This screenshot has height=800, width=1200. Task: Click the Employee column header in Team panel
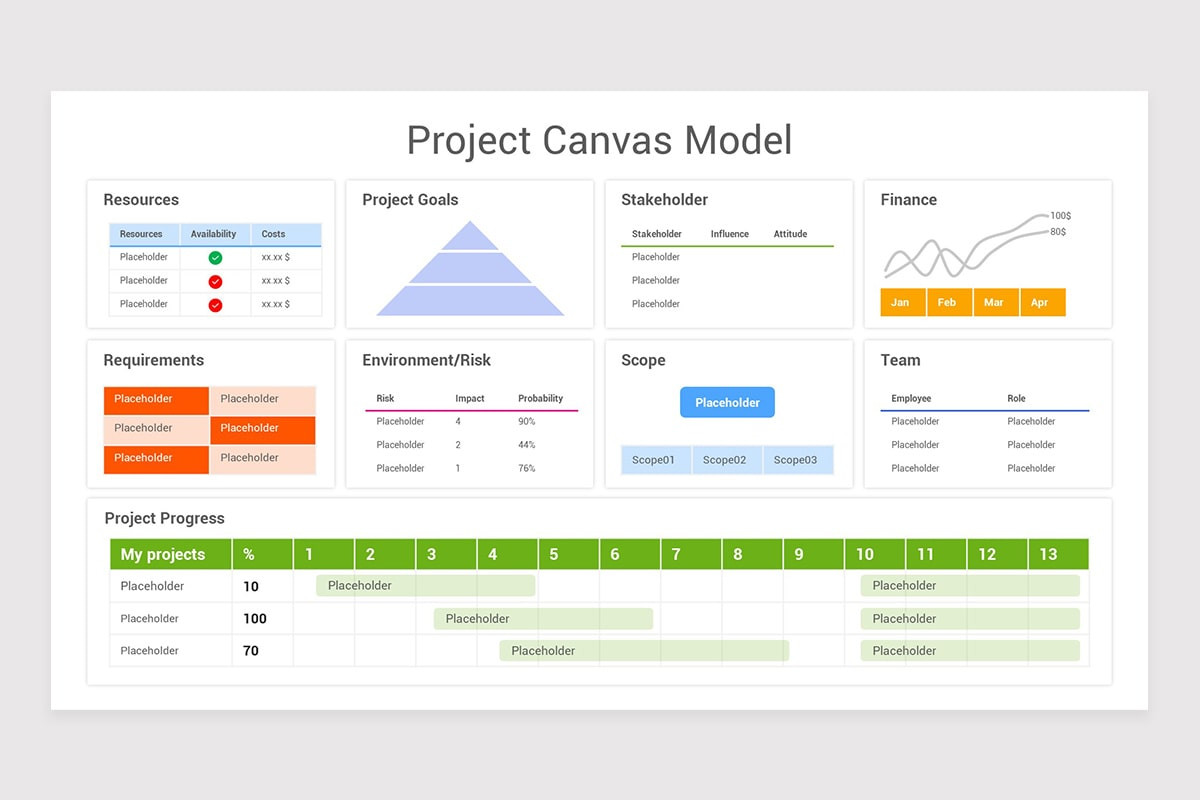click(x=911, y=397)
